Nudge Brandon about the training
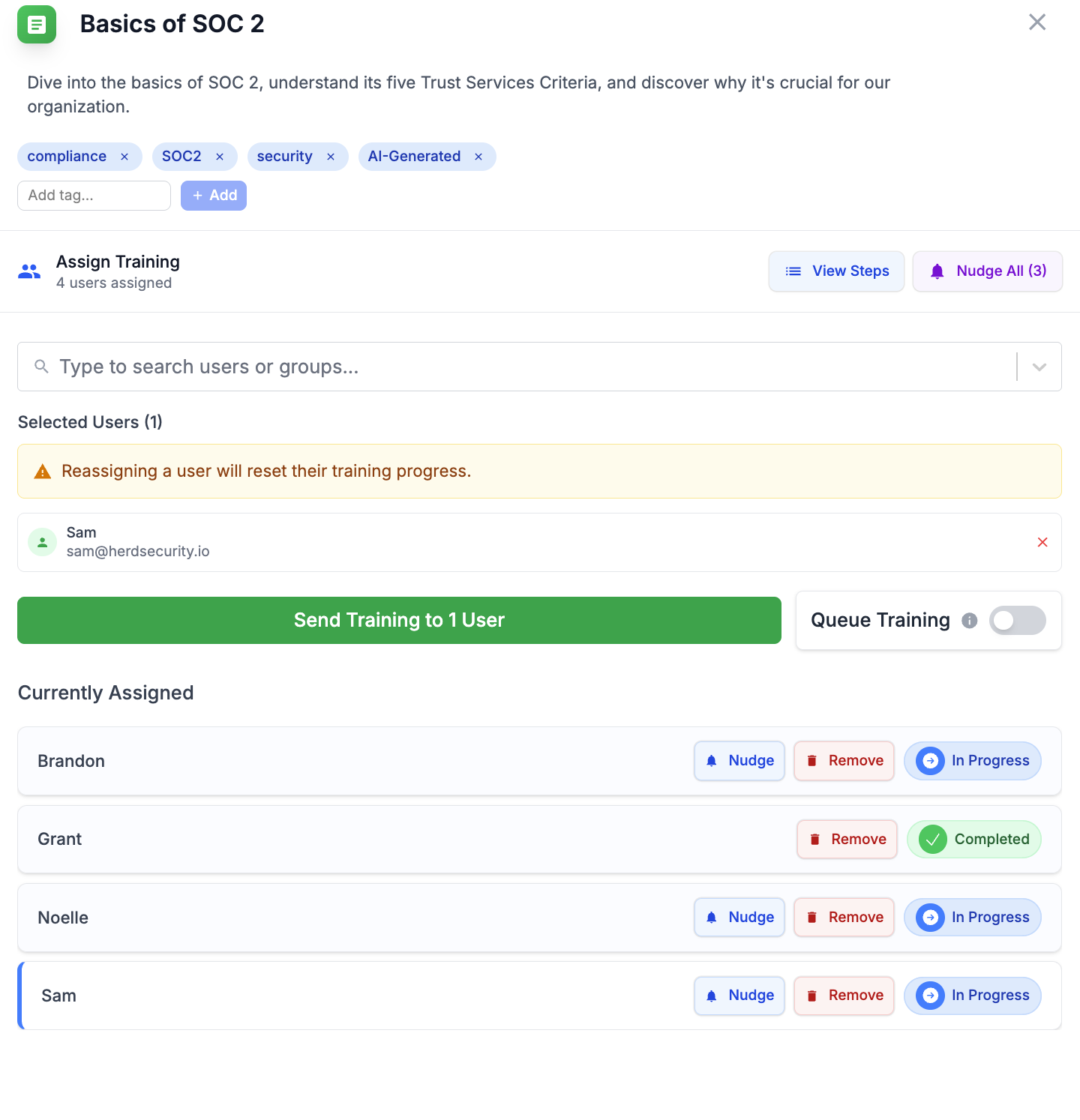Screen dimensions: 1080x1120 (739, 761)
